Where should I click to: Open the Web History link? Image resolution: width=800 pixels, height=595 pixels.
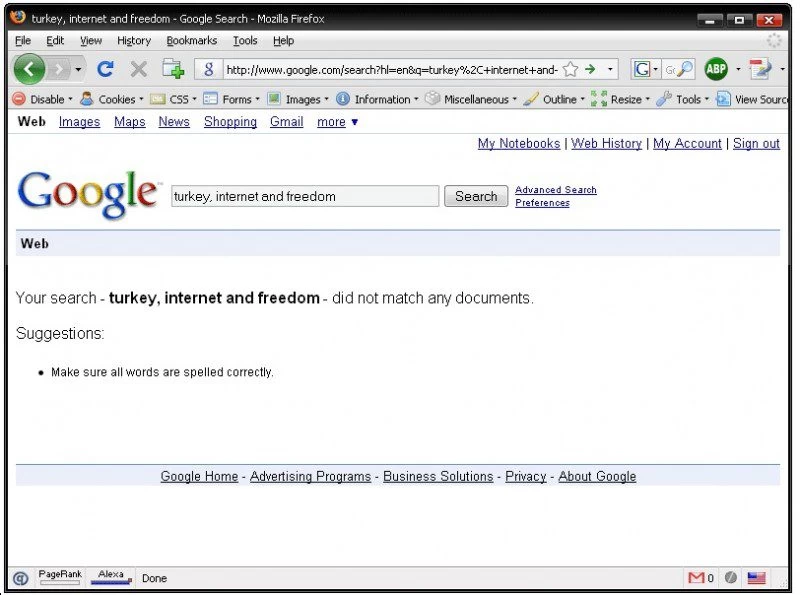(x=607, y=143)
